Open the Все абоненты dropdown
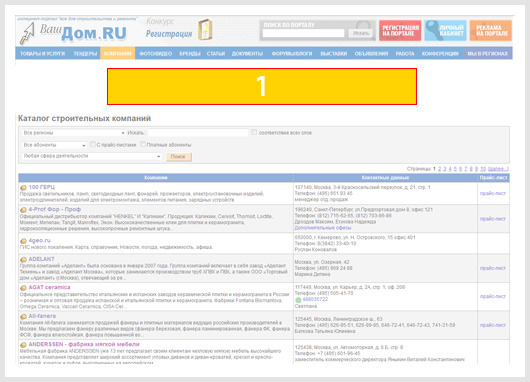This screenshot has width=530, height=382. [54, 145]
